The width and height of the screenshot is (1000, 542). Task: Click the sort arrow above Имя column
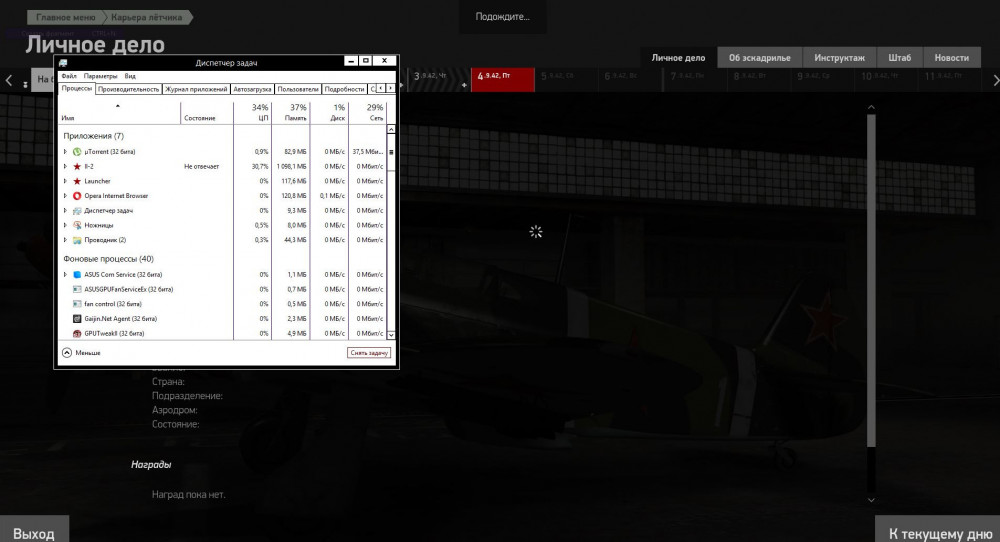[117, 106]
